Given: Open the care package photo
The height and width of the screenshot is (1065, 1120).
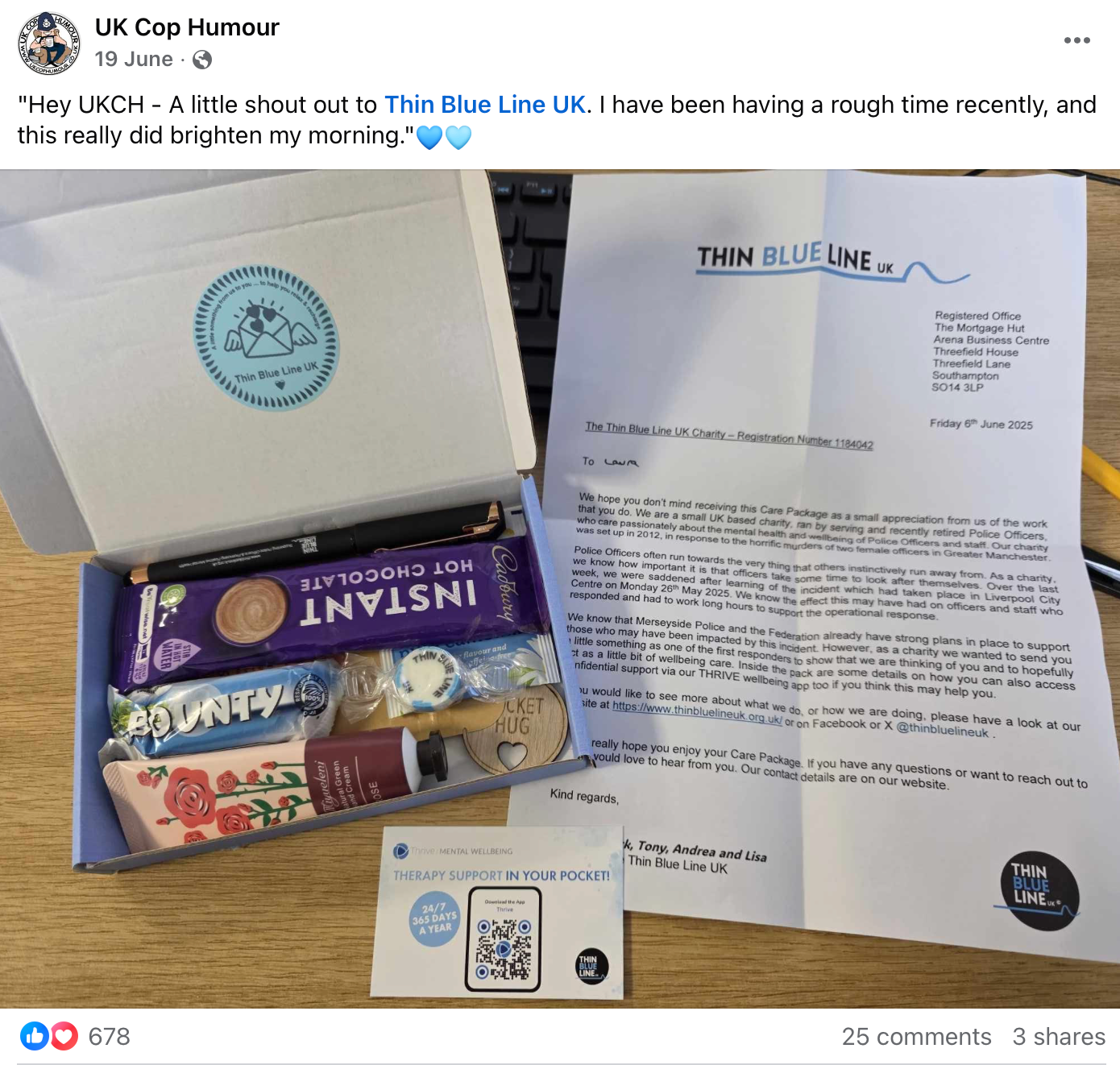Looking at the screenshot, I should coord(560,589).
